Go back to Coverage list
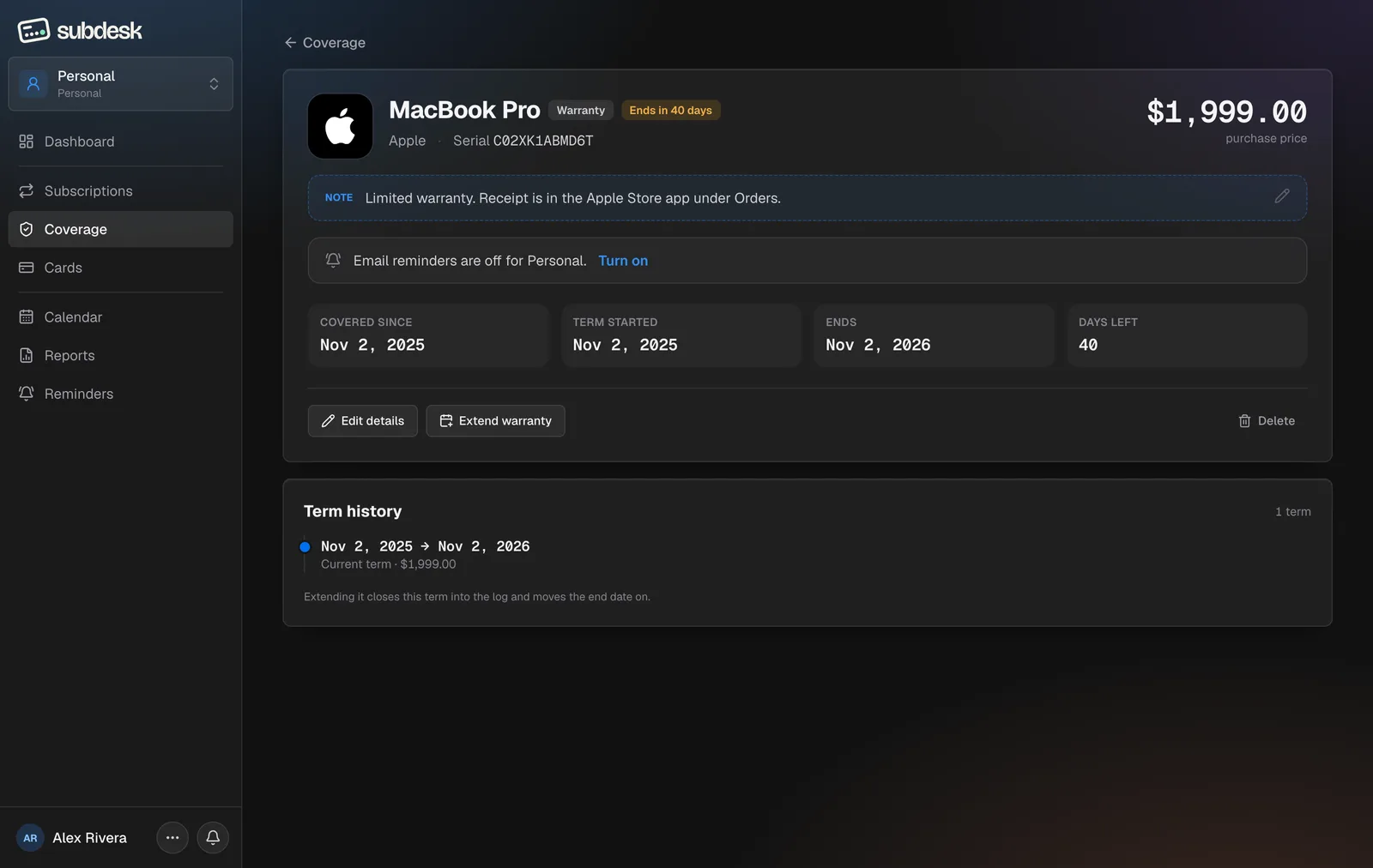1373x868 pixels. tap(324, 43)
